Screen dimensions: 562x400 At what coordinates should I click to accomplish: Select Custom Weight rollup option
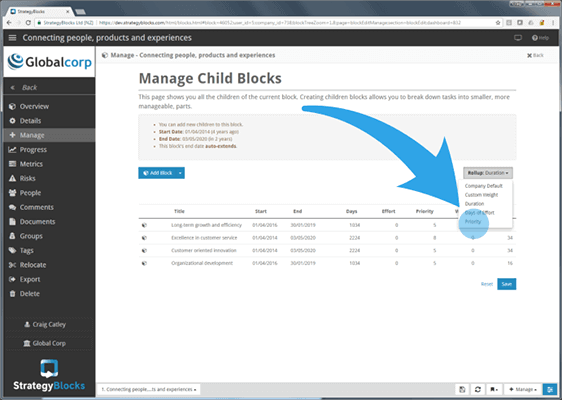tap(481, 195)
